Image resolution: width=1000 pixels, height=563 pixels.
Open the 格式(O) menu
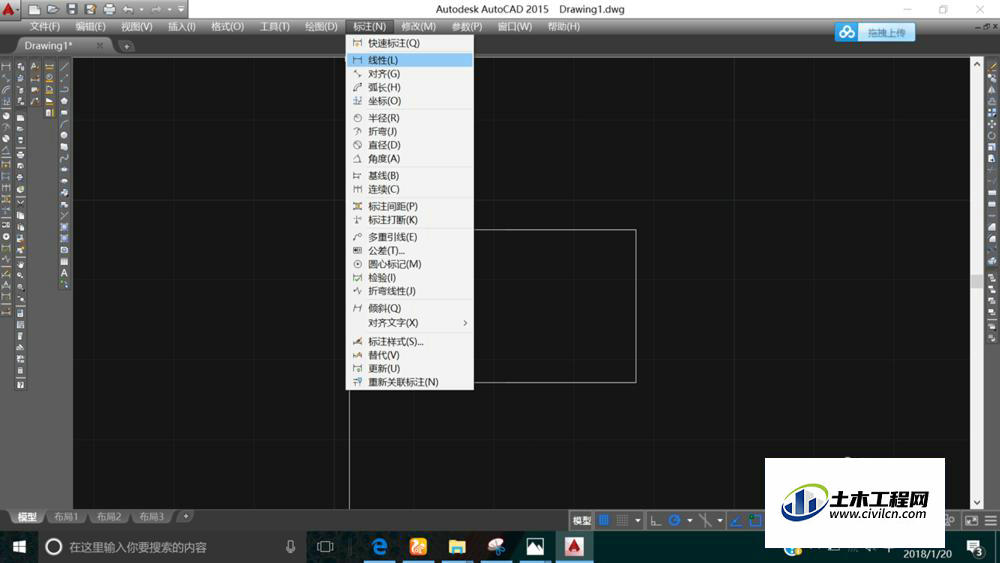point(228,26)
